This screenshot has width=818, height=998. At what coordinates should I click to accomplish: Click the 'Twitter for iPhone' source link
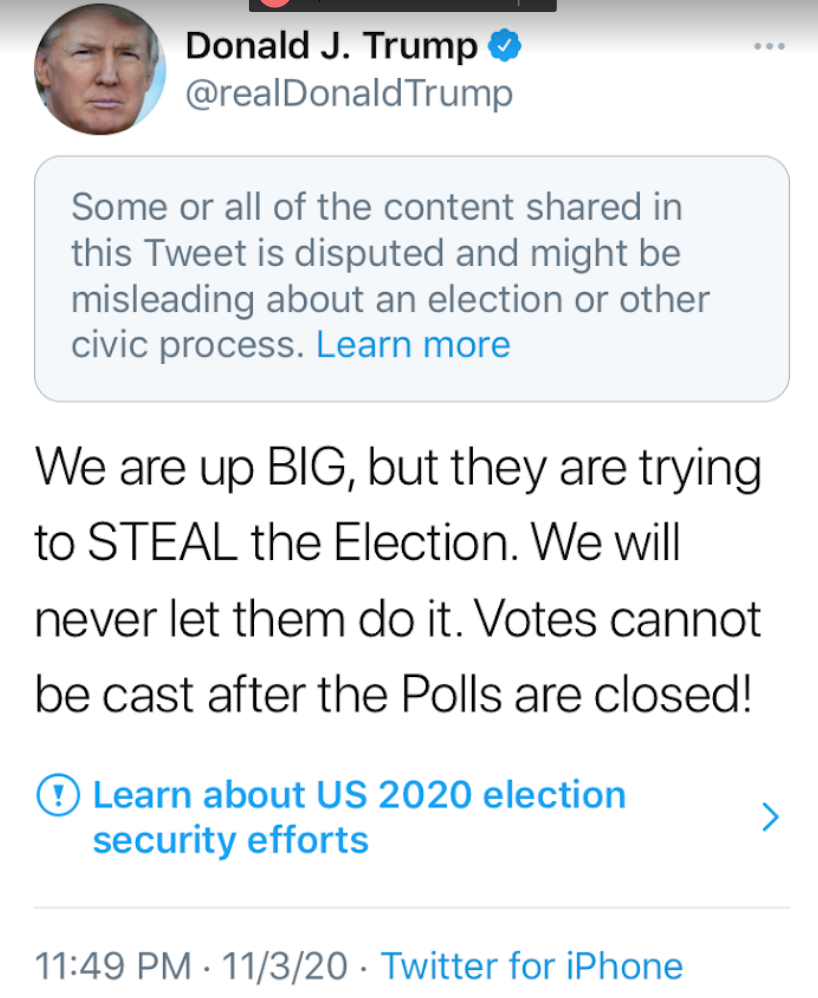point(532,966)
